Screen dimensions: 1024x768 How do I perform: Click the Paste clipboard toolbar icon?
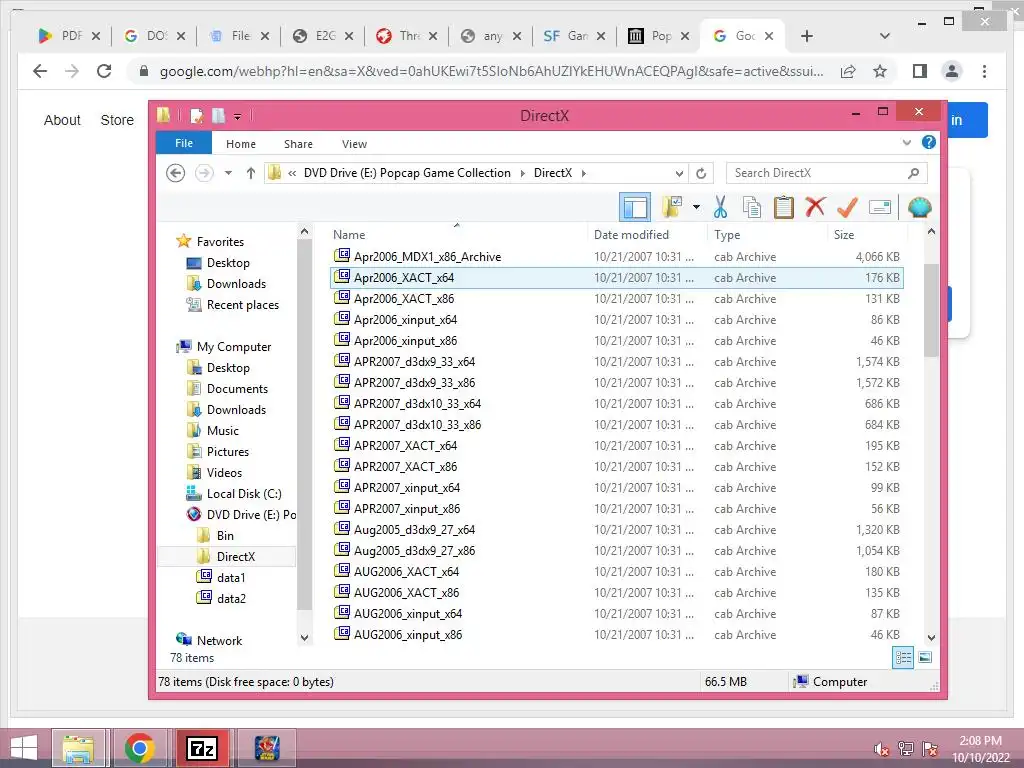pyautogui.click(x=784, y=208)
